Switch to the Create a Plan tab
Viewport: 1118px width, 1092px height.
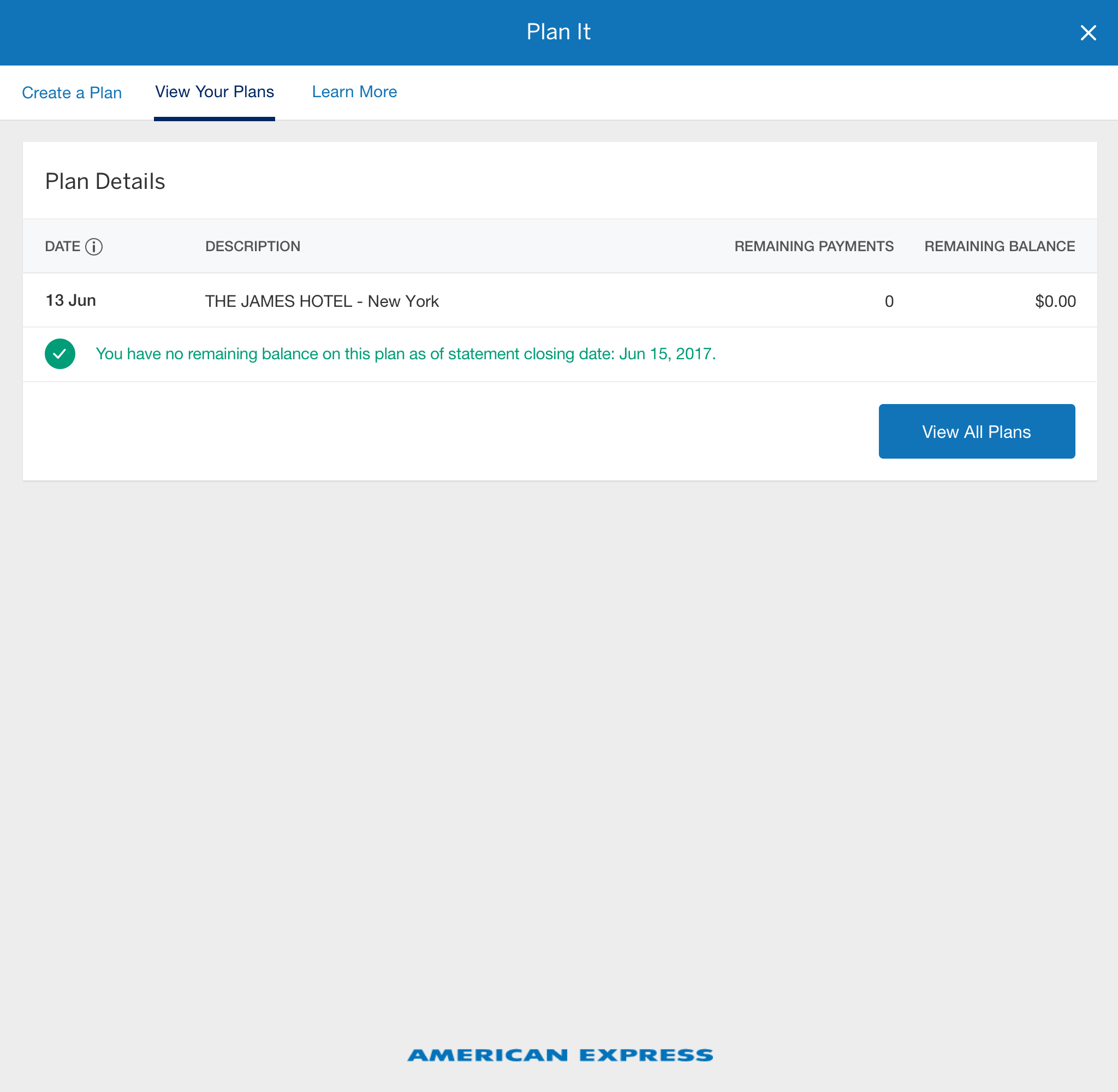point(71,92)
